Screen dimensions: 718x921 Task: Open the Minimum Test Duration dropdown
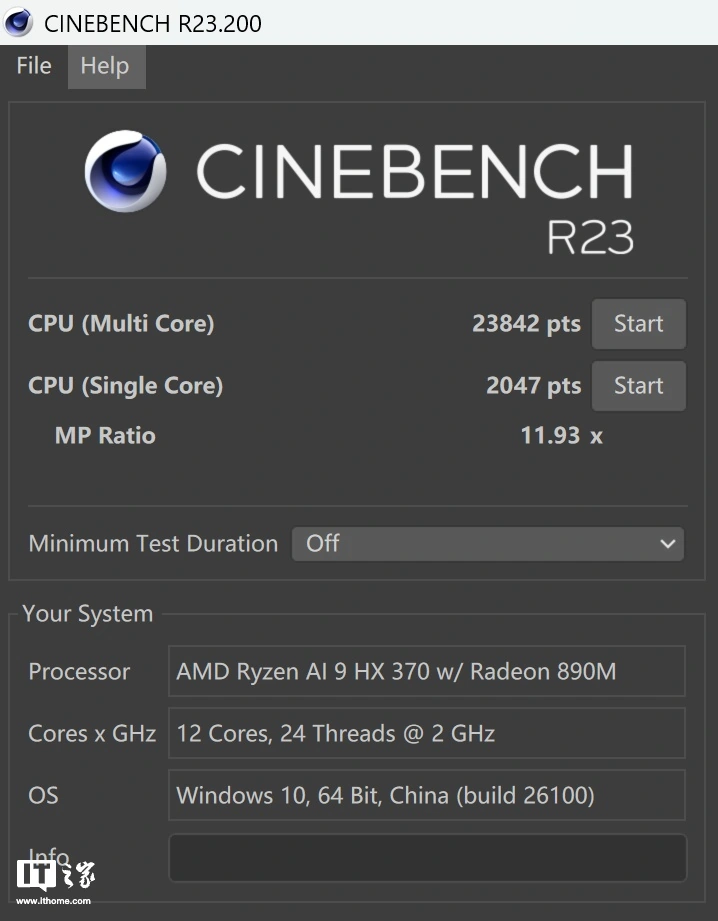point(487,544)
